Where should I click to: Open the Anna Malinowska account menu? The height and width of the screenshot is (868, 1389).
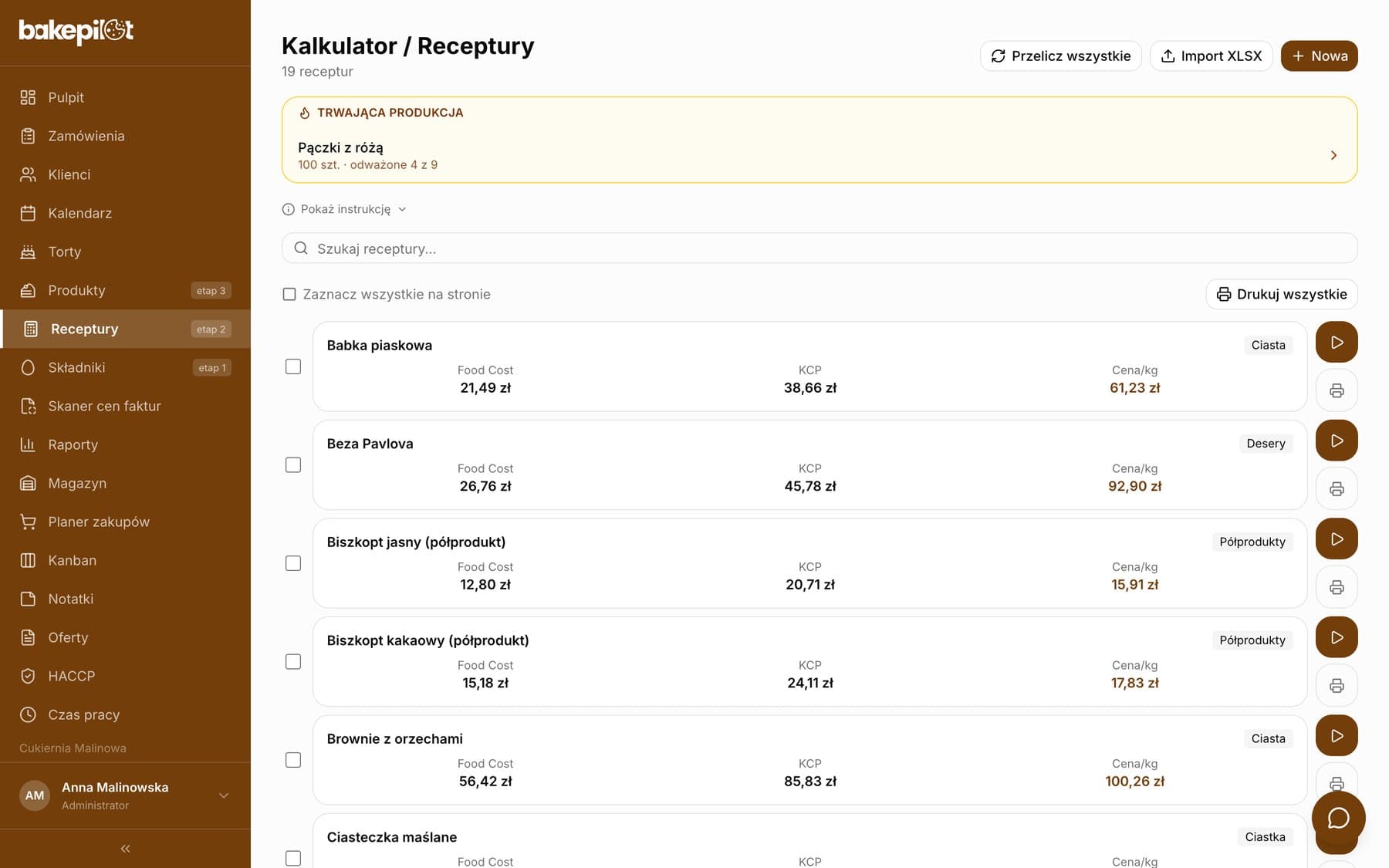[125, 795]
